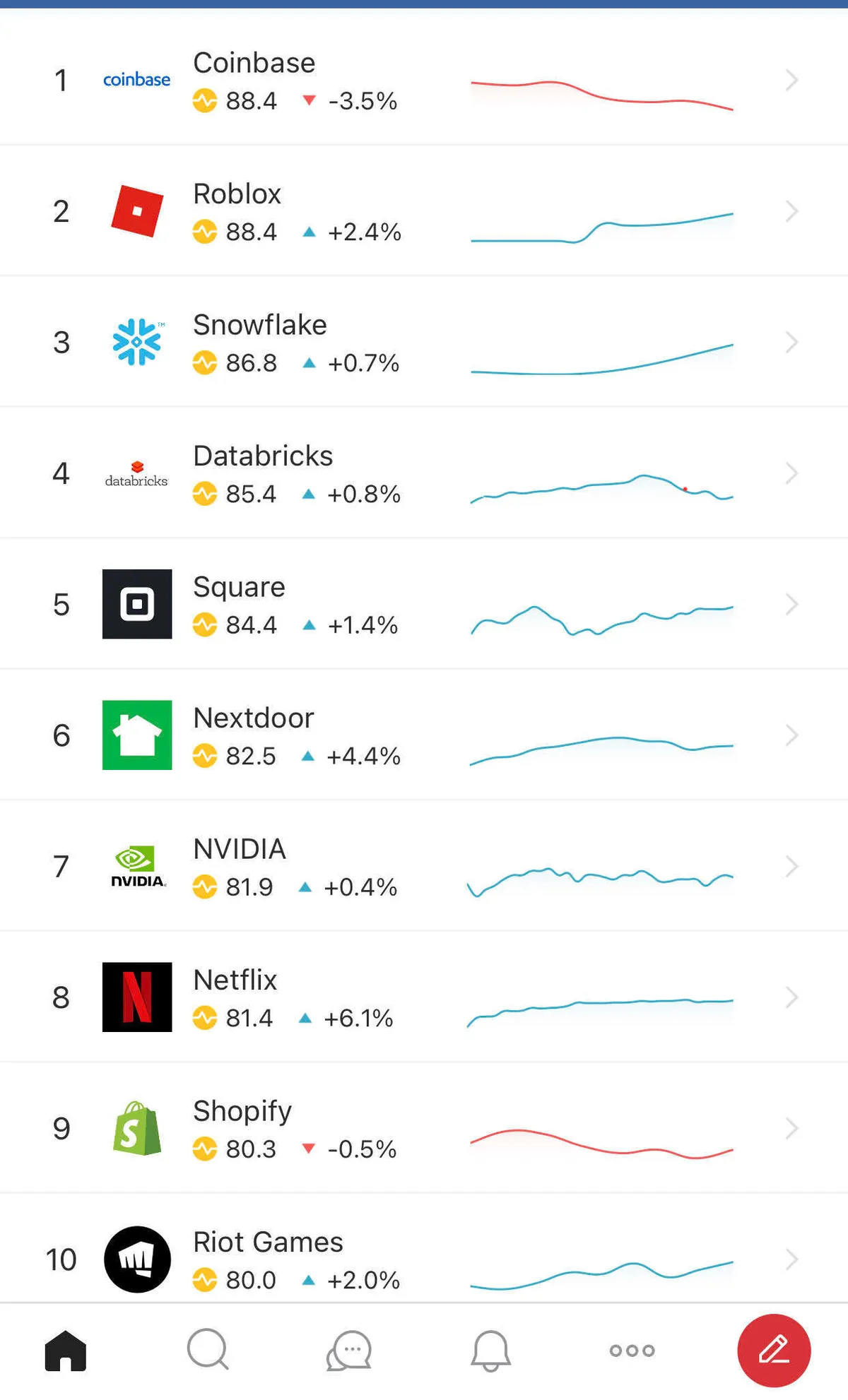Screen dimensions: 848x1400
Task: Tap the red Roblox logo
Action: click(x=137, y=210)
